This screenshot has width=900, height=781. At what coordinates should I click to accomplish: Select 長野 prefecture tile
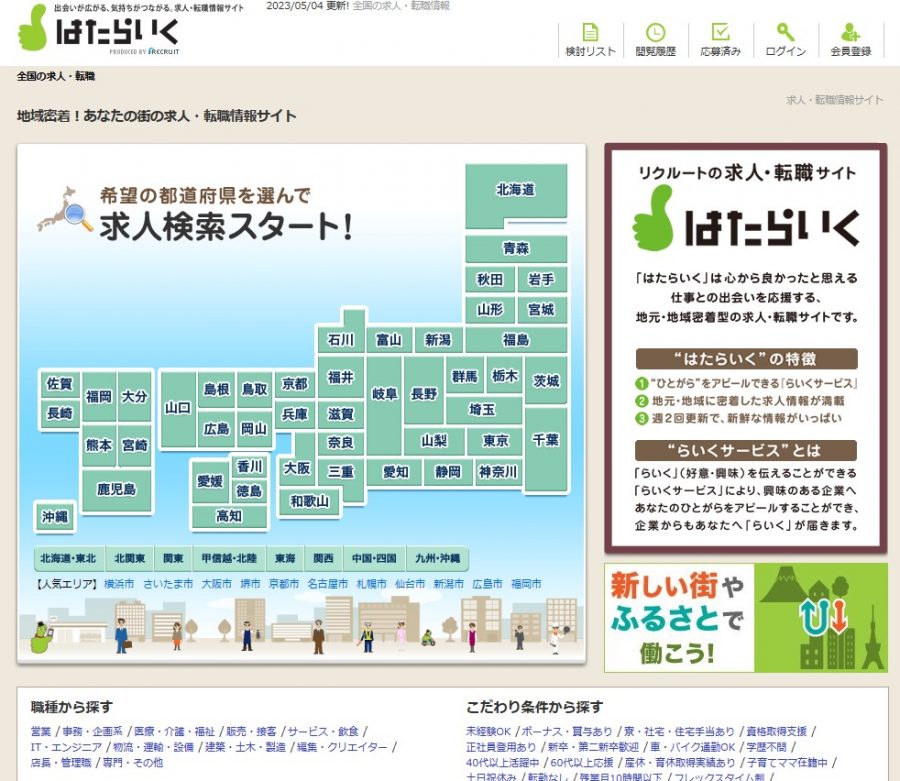point(424,394)
